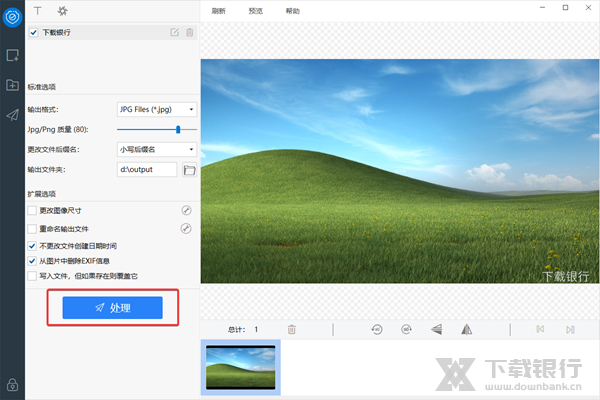Click the 输出格式 label
The image size is (600, 400).
click(x=43, y=110)
